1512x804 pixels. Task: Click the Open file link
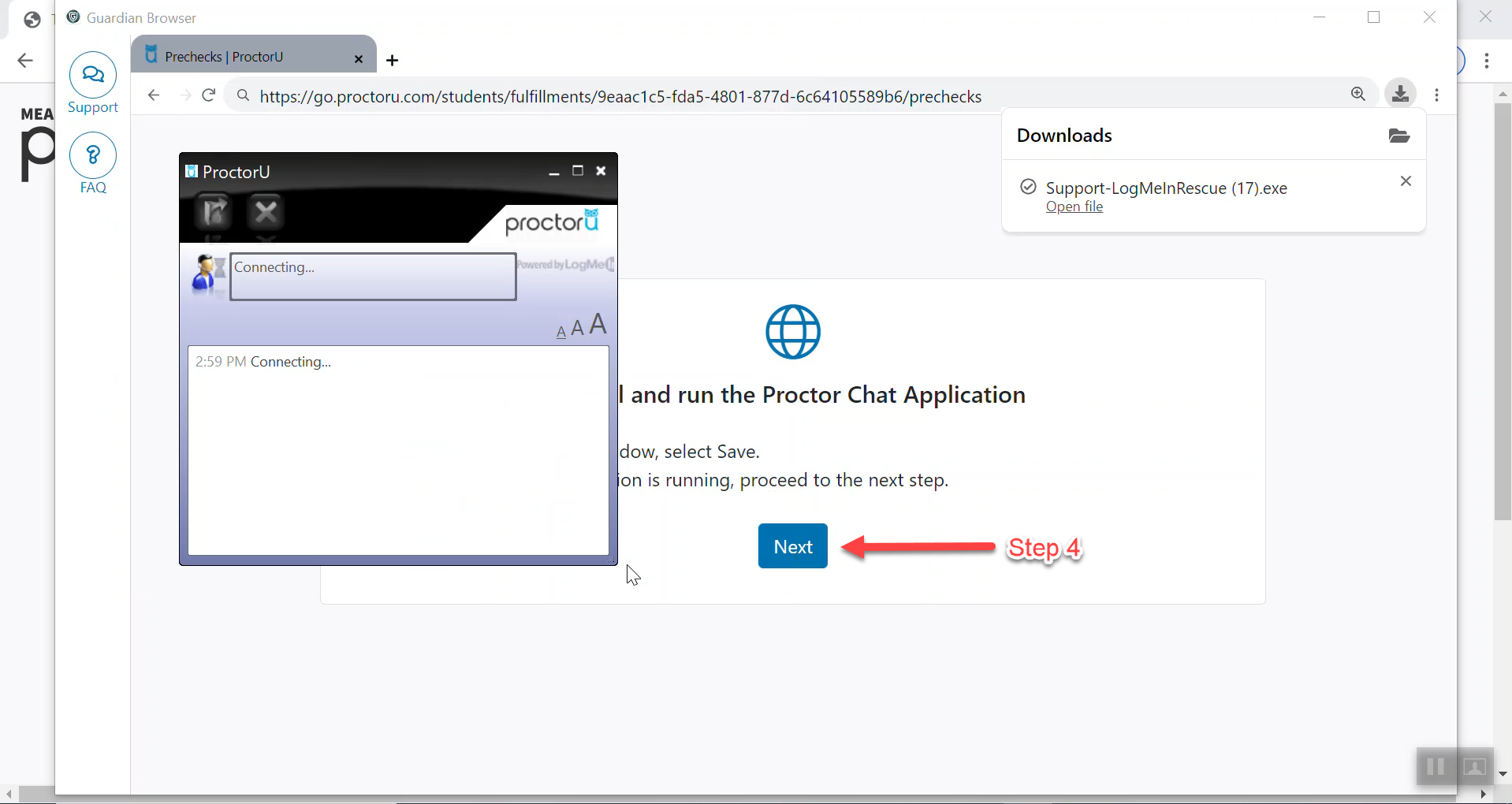pos(1074,207)
